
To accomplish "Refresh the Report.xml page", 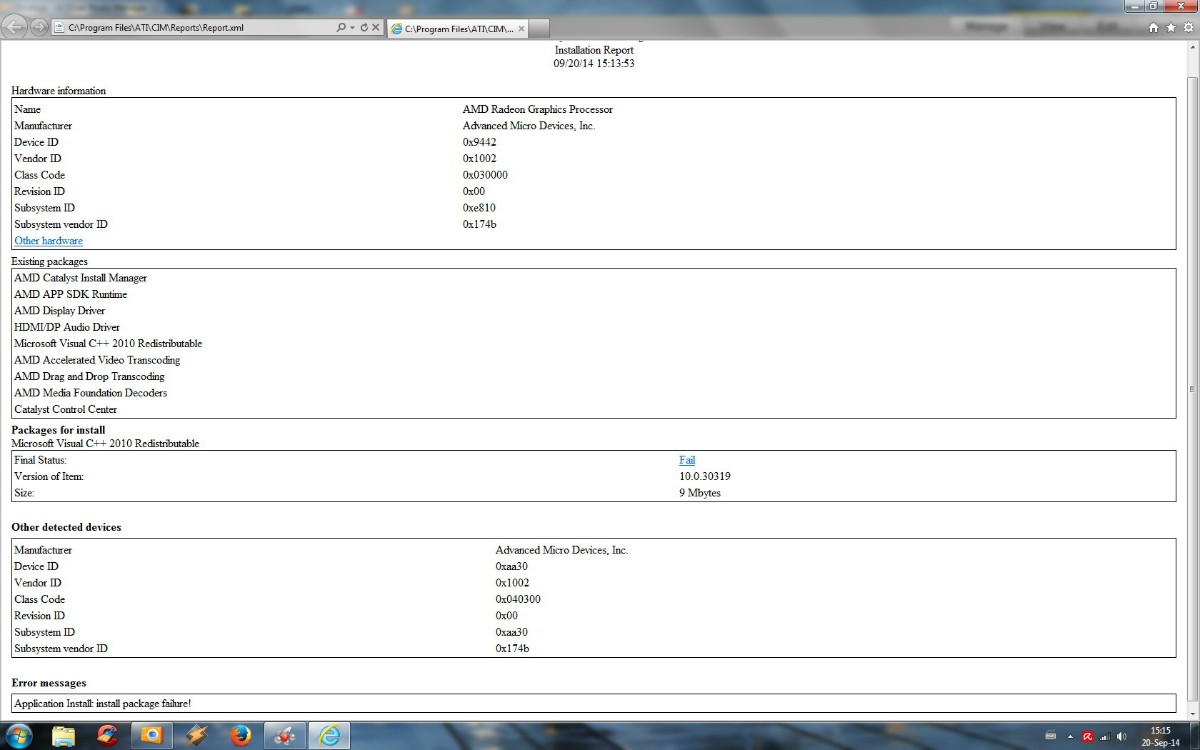I will pos(364,28).
